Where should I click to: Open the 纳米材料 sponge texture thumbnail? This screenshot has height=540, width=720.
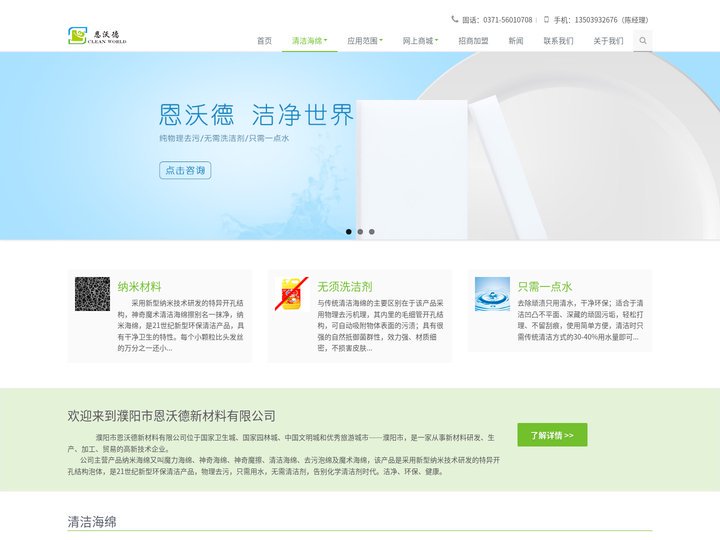92,294
